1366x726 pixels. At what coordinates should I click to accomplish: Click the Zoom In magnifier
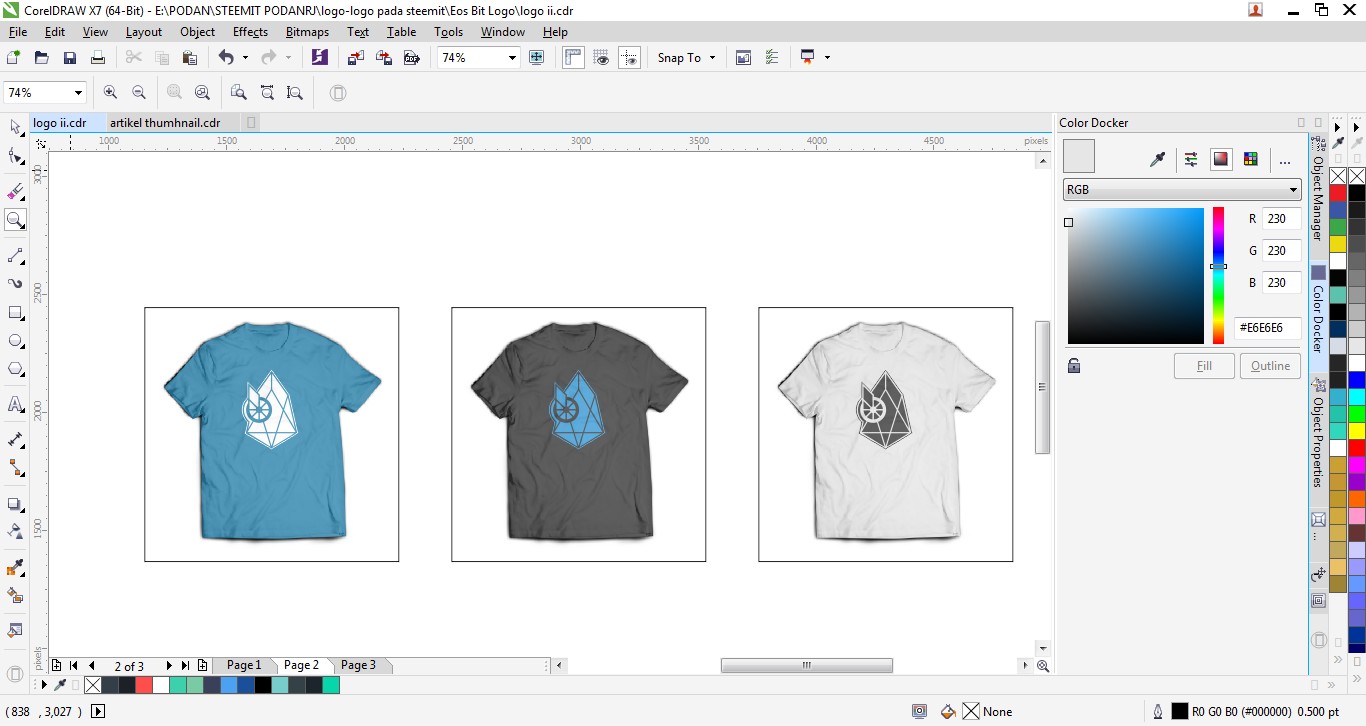[110, 93]
